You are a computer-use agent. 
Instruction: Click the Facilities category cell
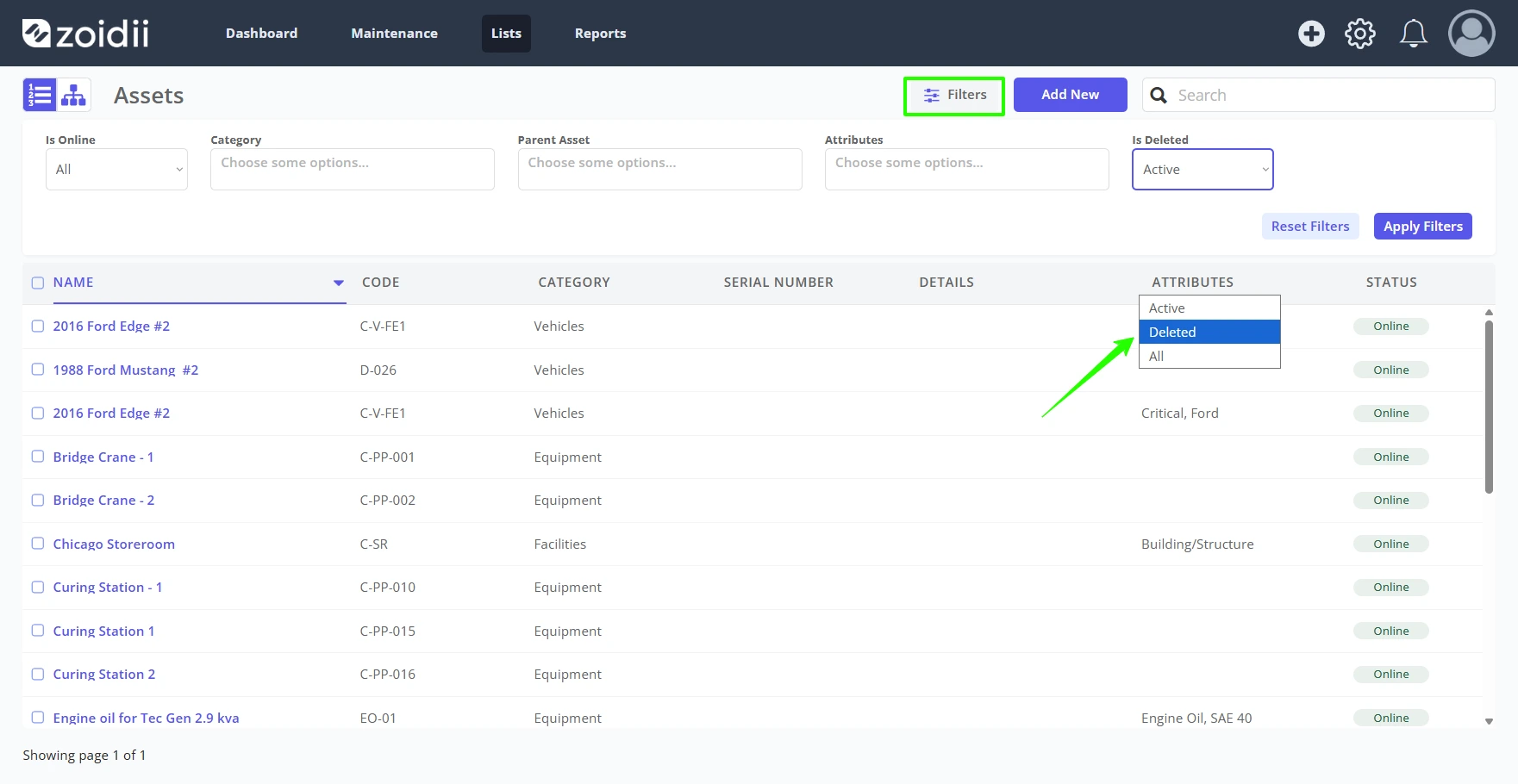(x=560, y=544)
